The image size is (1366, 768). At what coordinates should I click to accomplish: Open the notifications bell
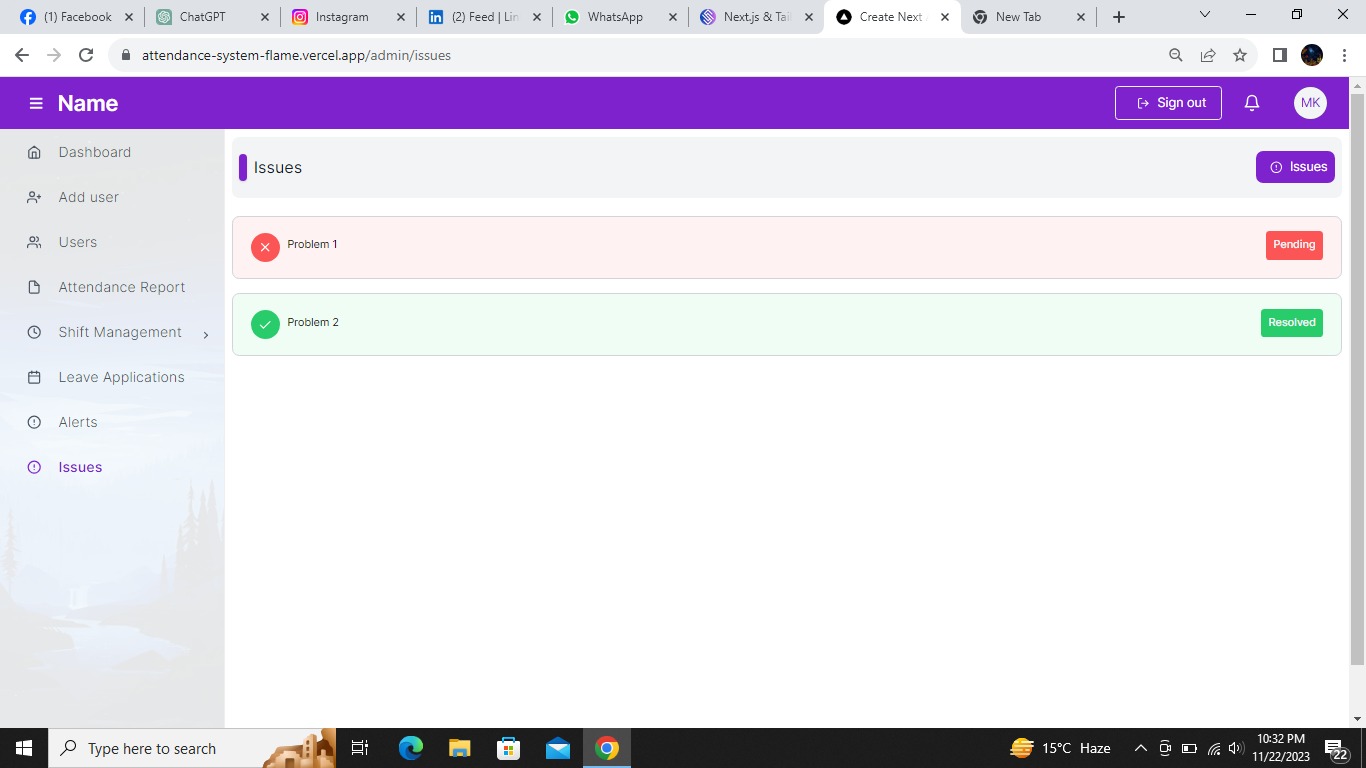coord(1251,103)
